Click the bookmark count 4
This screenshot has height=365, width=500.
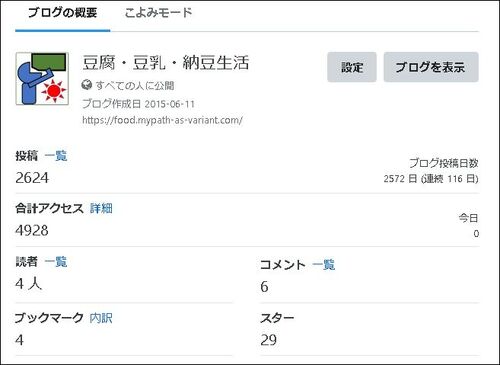[x=19, y=340]
